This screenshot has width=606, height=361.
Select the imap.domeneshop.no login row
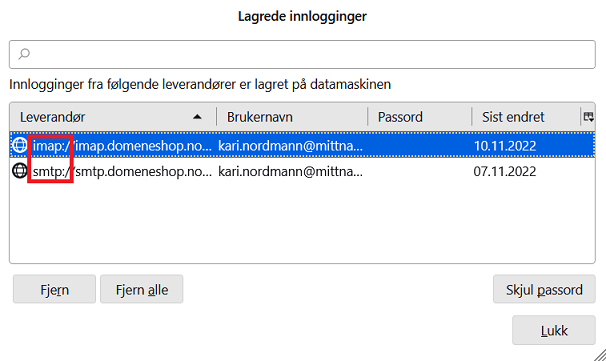pos(302,145)
